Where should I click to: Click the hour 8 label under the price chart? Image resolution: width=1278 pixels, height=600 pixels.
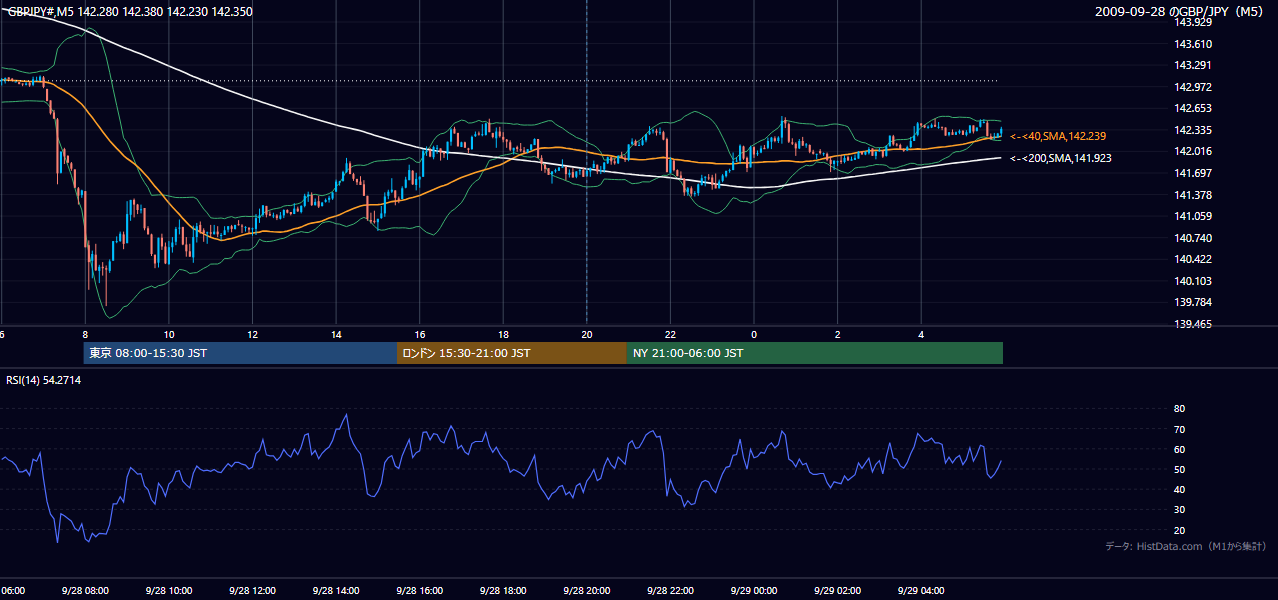pos(85,335)
